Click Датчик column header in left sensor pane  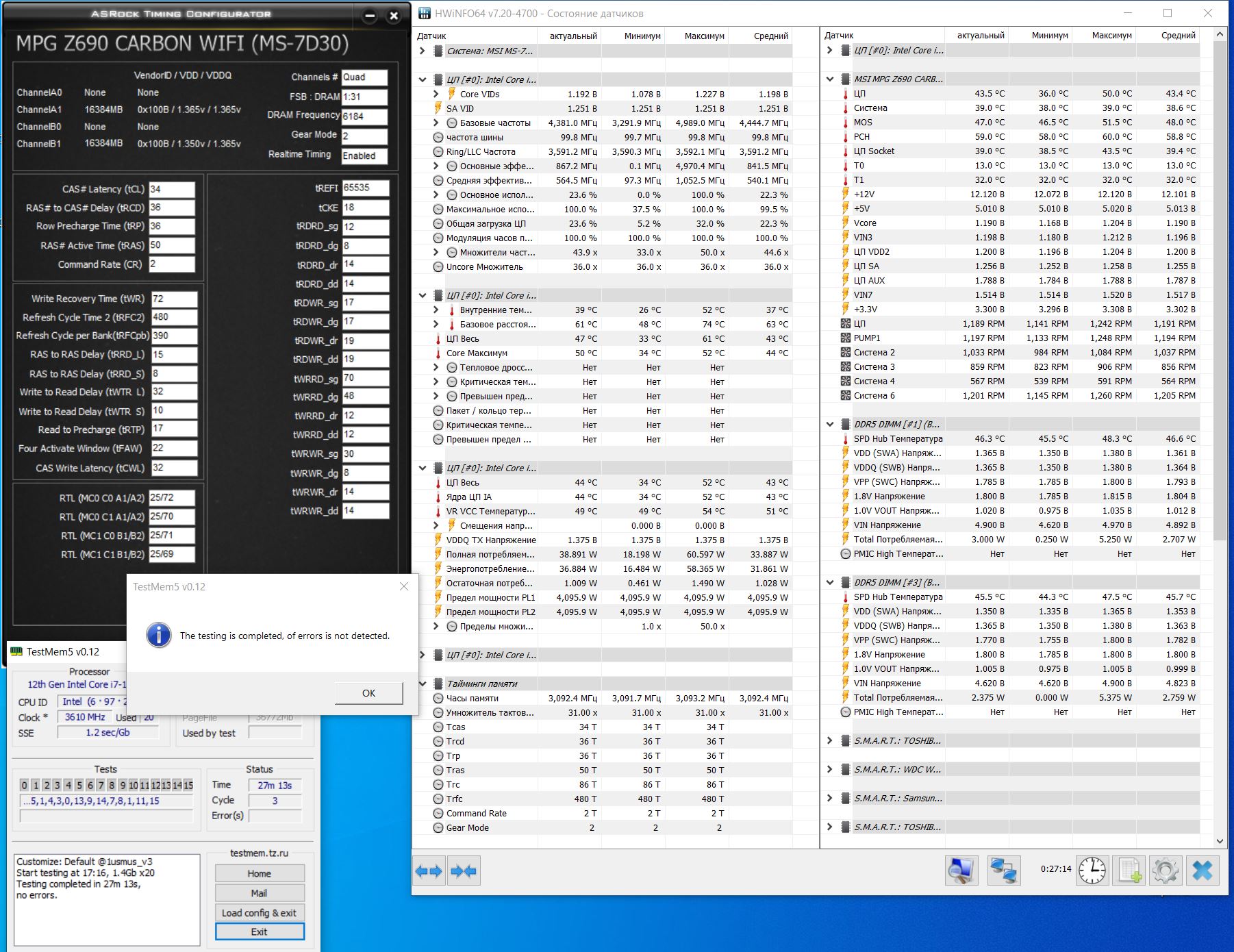475,36
